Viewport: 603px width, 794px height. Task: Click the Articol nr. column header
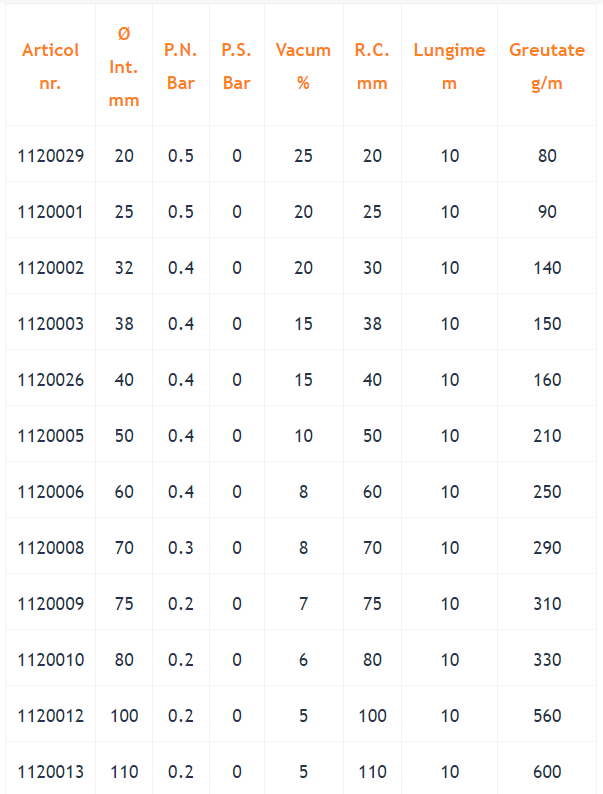[50, 66]
